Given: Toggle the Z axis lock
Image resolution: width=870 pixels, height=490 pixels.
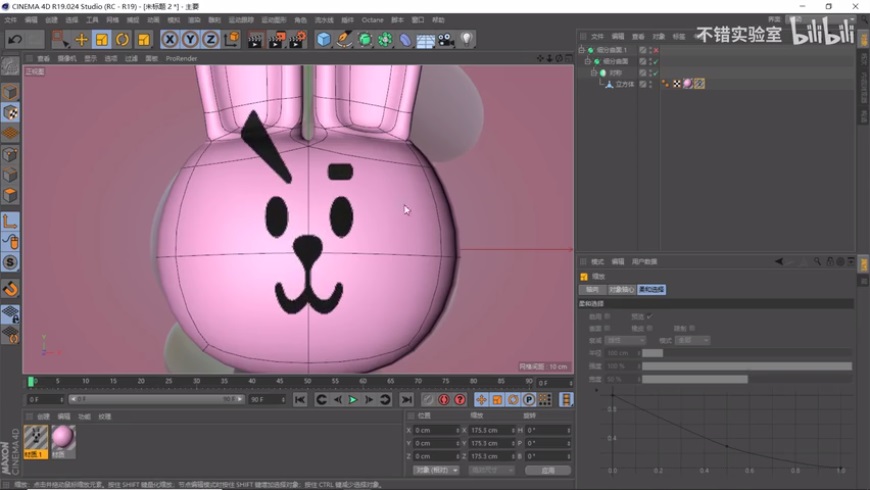Looking at the screenshot, I should point(210,39).
